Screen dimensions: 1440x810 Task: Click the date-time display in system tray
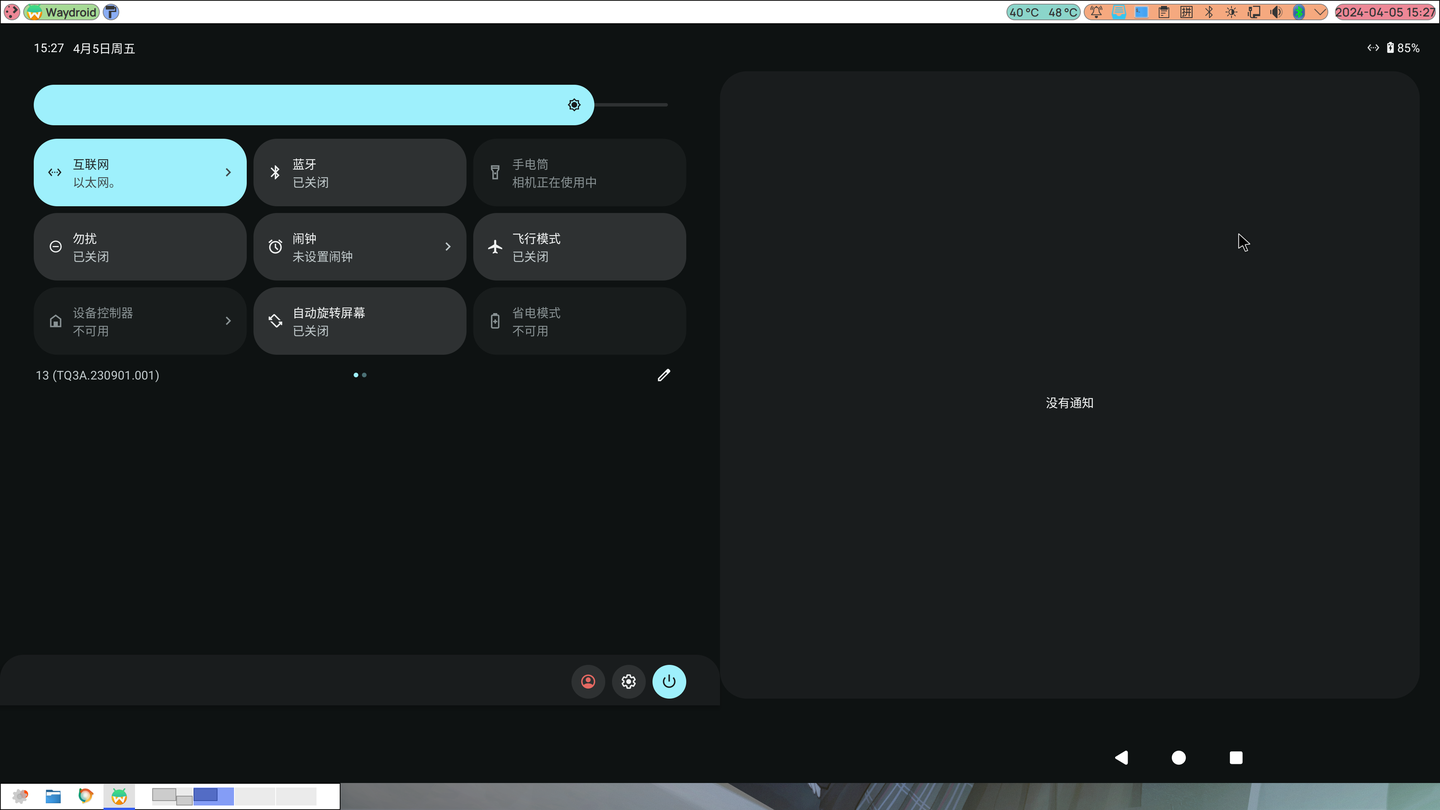(x=1385, y=11)
